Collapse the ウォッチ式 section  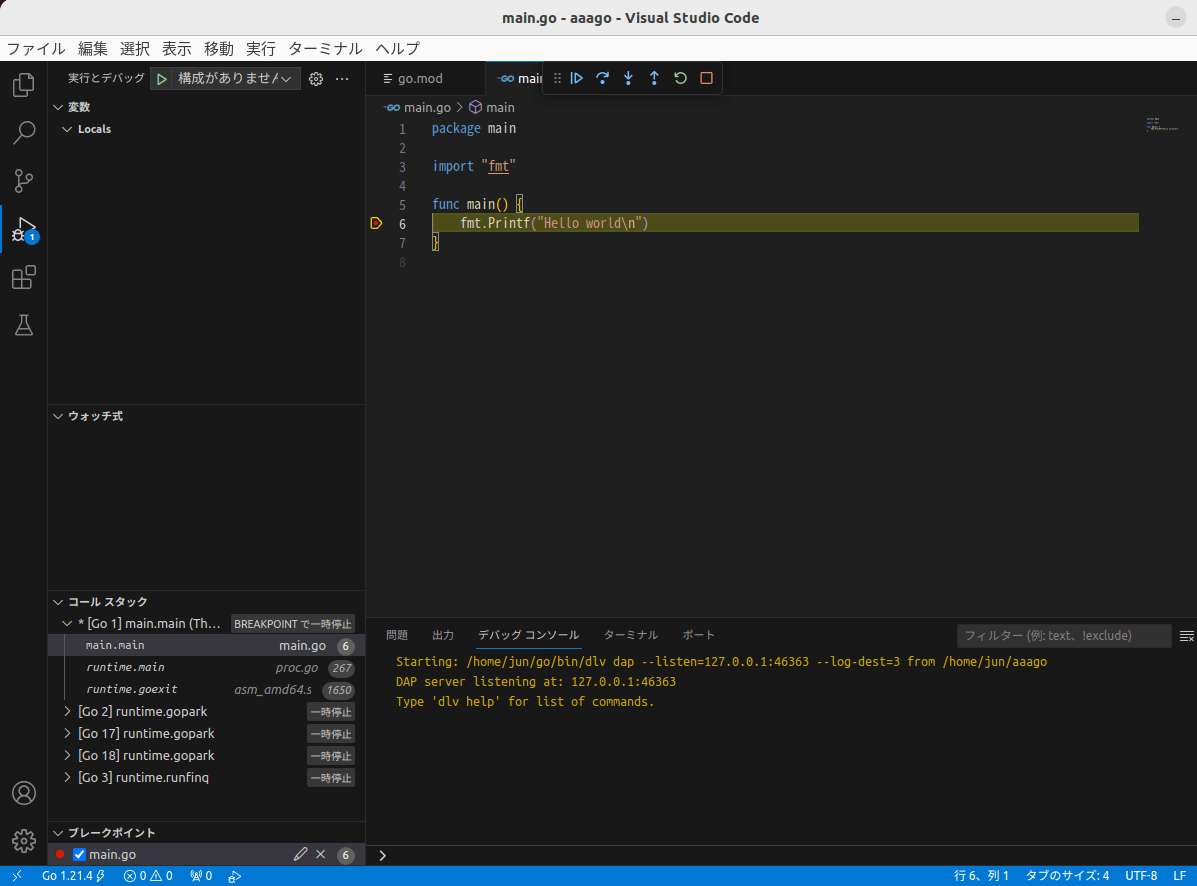coord(58,417)
